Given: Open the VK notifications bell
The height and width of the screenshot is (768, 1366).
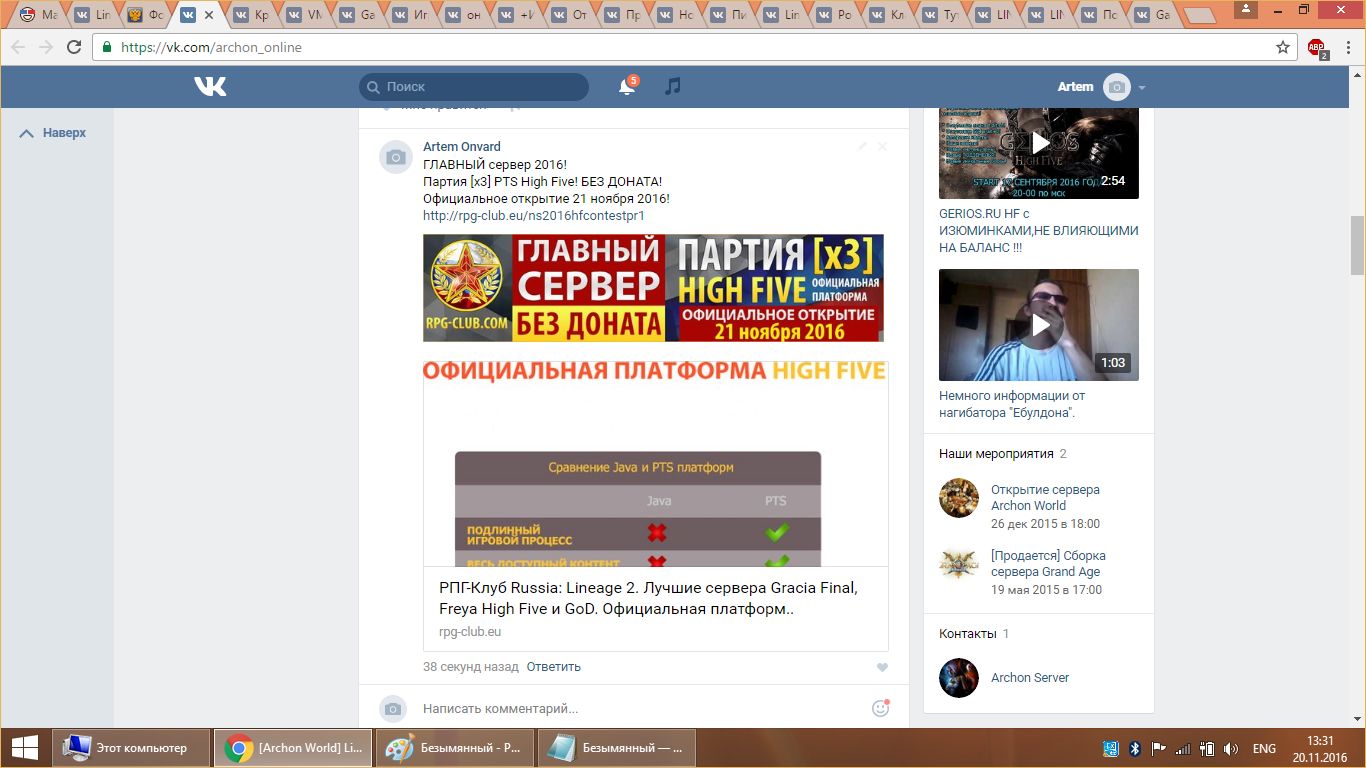Looking at the screenshot, I should (x=627, y=87).
